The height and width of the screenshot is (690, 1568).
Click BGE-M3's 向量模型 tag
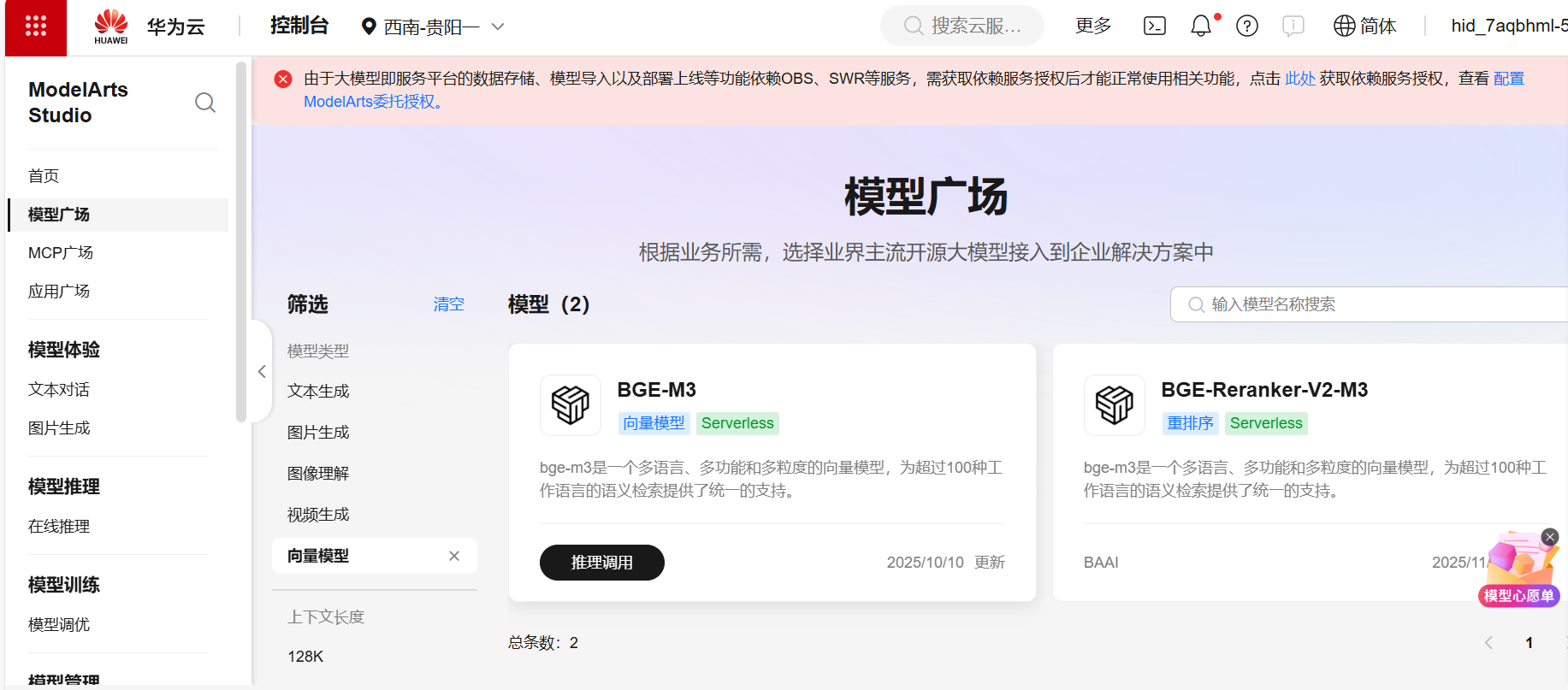pyautogui.click(x=654, y=423)
